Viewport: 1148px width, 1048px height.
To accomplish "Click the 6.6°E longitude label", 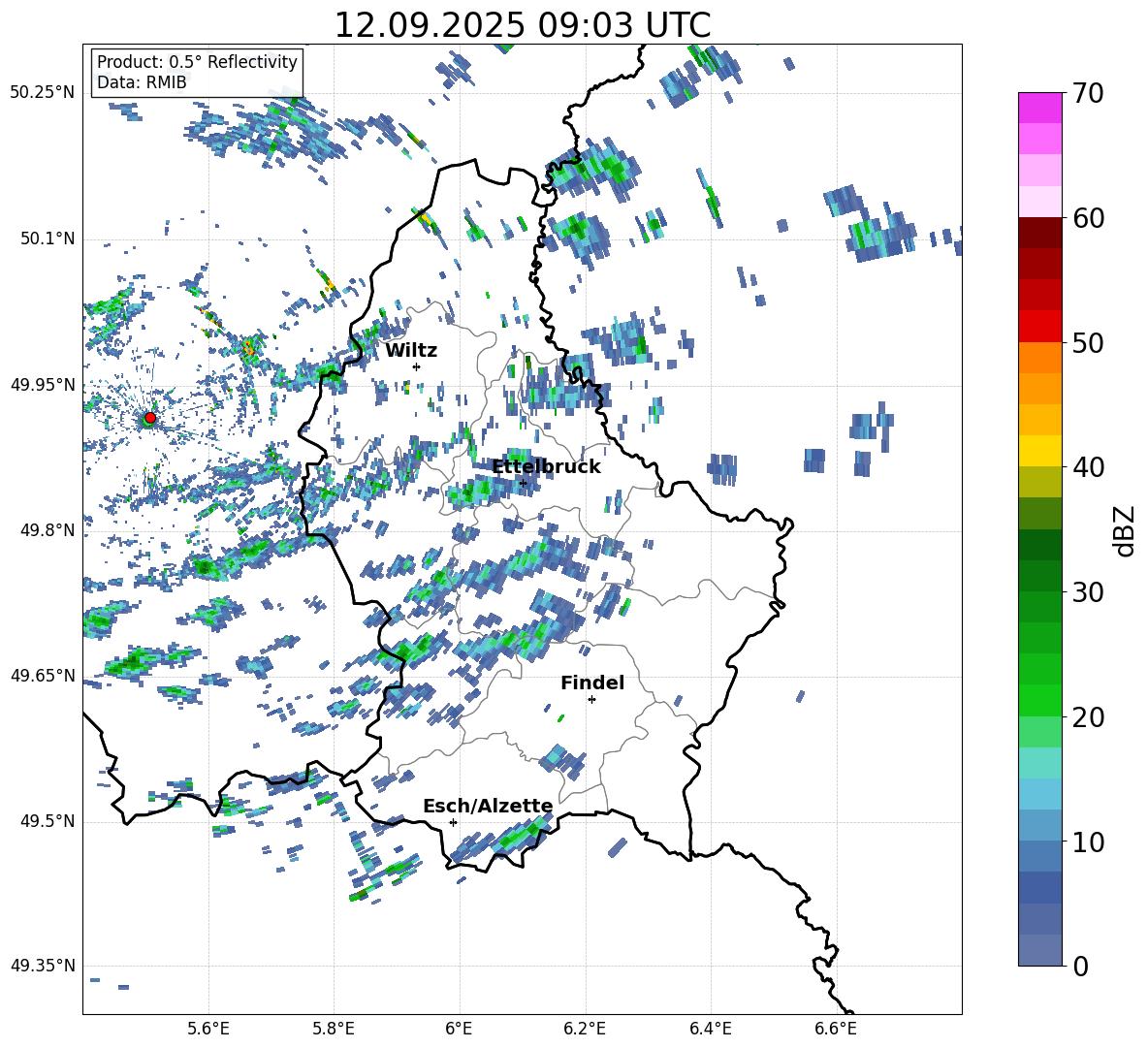I will coord(836,1029).
